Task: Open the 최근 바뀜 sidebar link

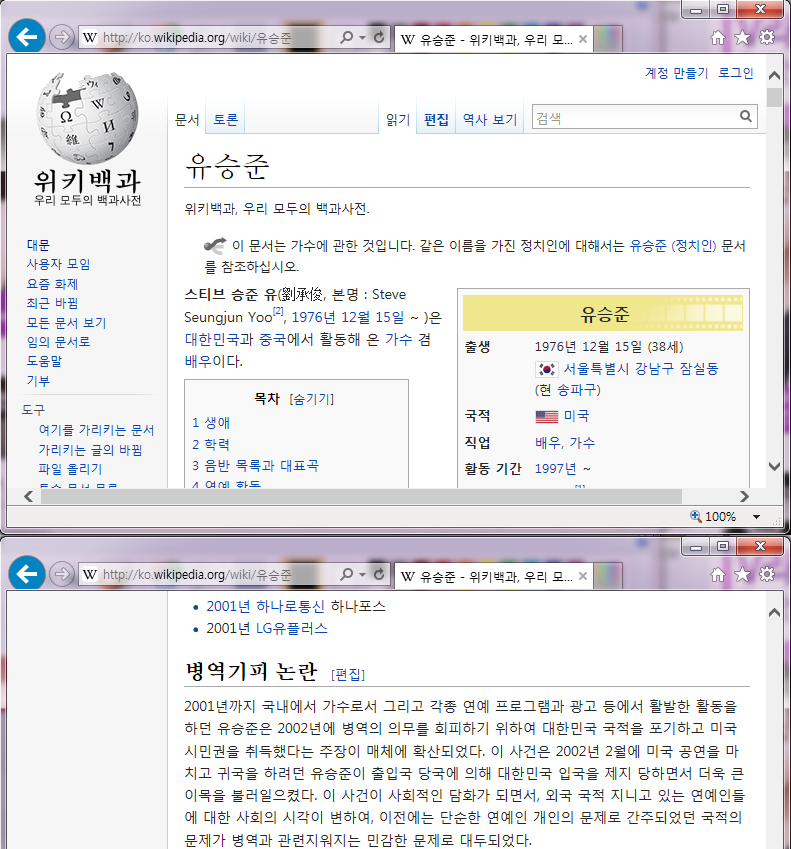Action: point(53,303)
